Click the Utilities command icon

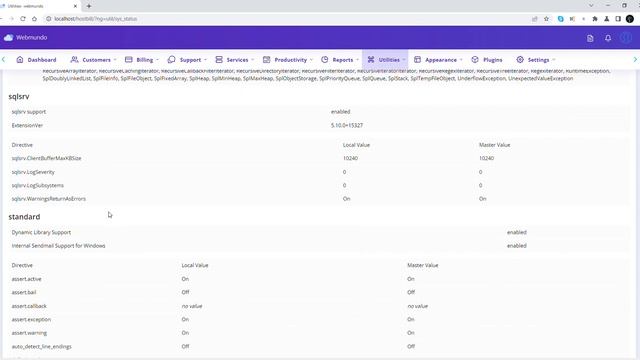pos(371,60)
